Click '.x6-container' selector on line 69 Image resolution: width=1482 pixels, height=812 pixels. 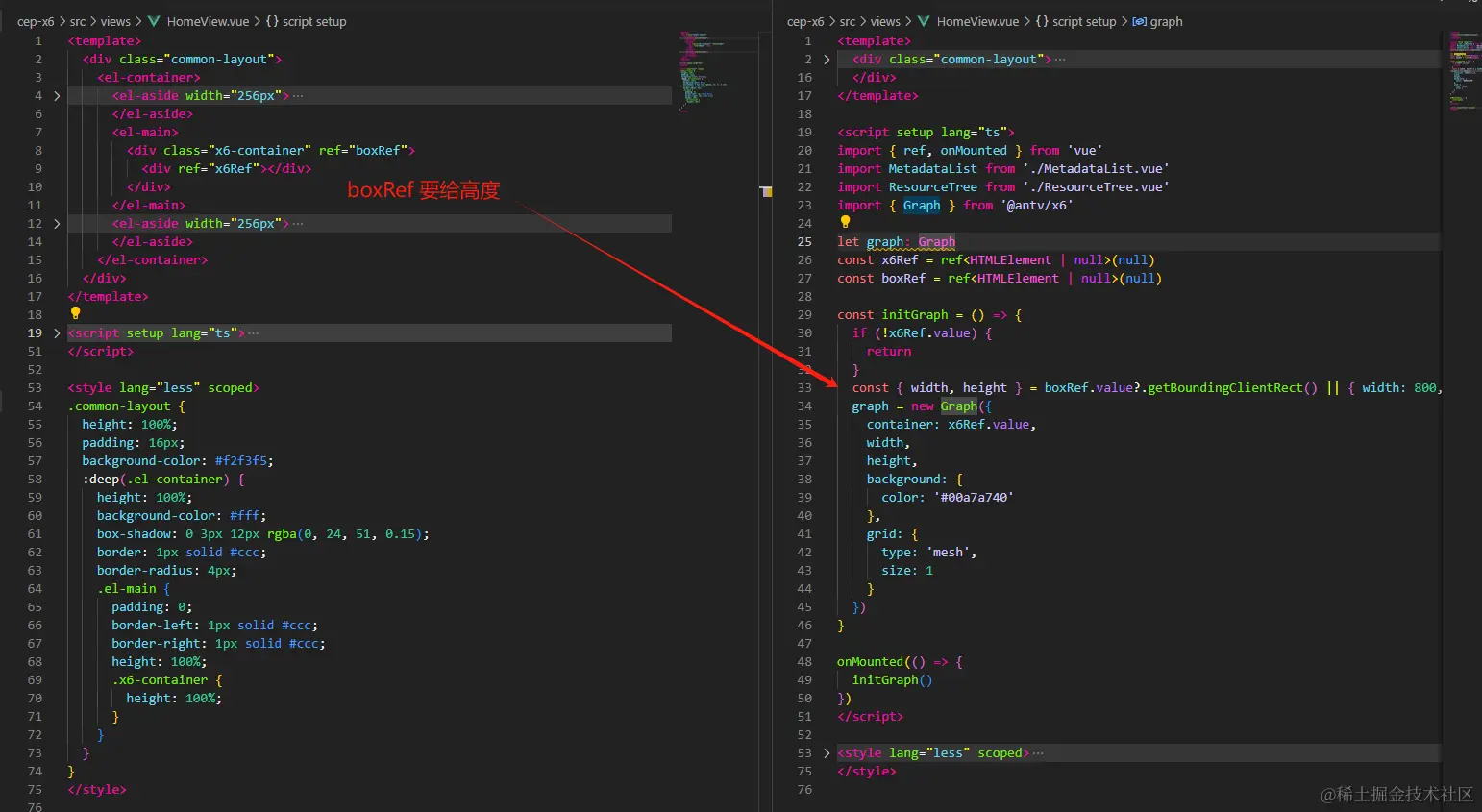[x=160, y=680]
